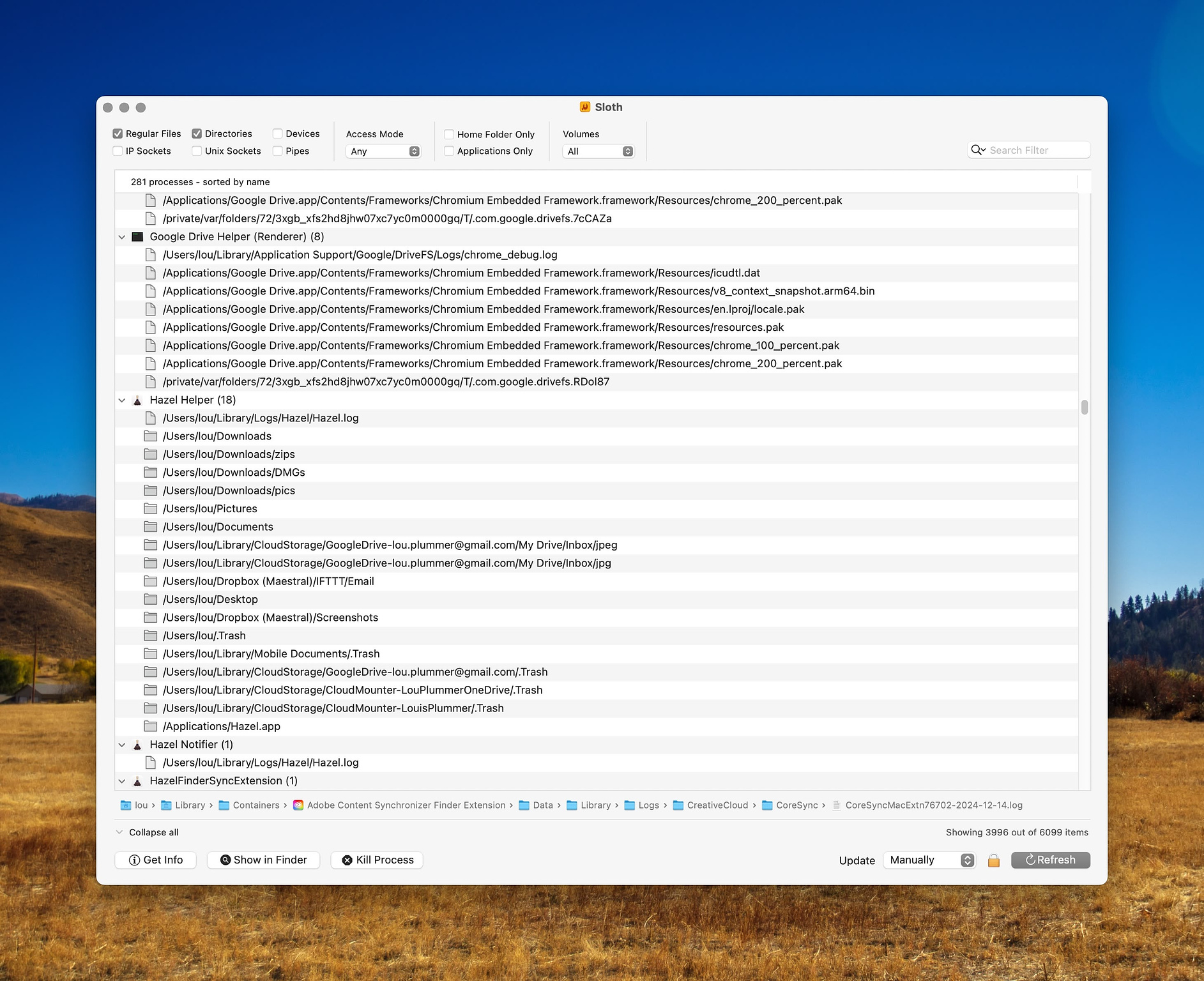Viewport: 1204px width, 981px height.
Task: Select the CloudMounter-LouPlummerOneDrive/.Trash row
Action: [x=597, y=690]
